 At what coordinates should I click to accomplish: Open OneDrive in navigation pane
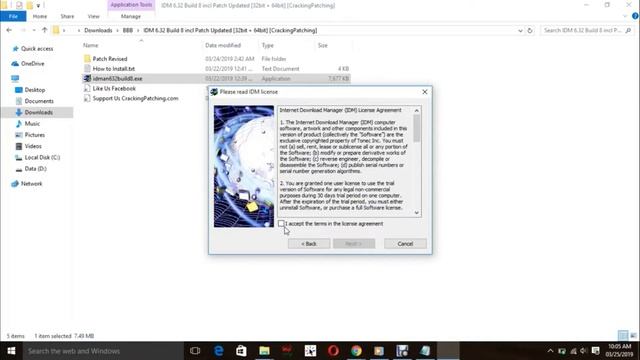click(32, 64)
